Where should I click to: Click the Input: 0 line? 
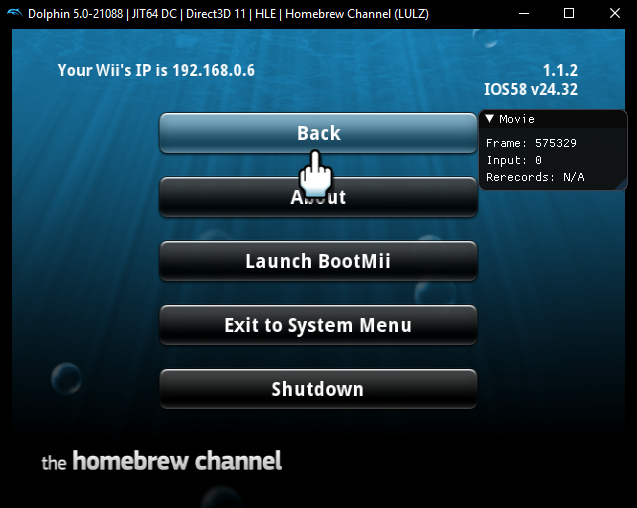point(514,160)
